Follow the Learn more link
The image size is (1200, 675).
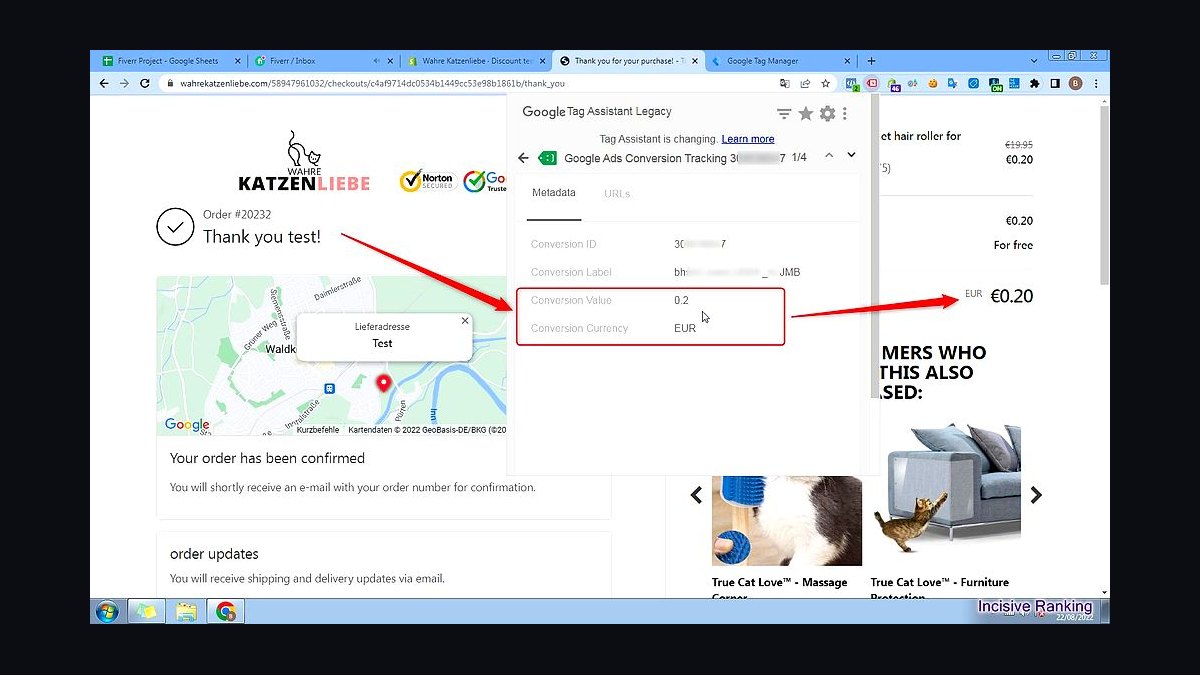748,139
